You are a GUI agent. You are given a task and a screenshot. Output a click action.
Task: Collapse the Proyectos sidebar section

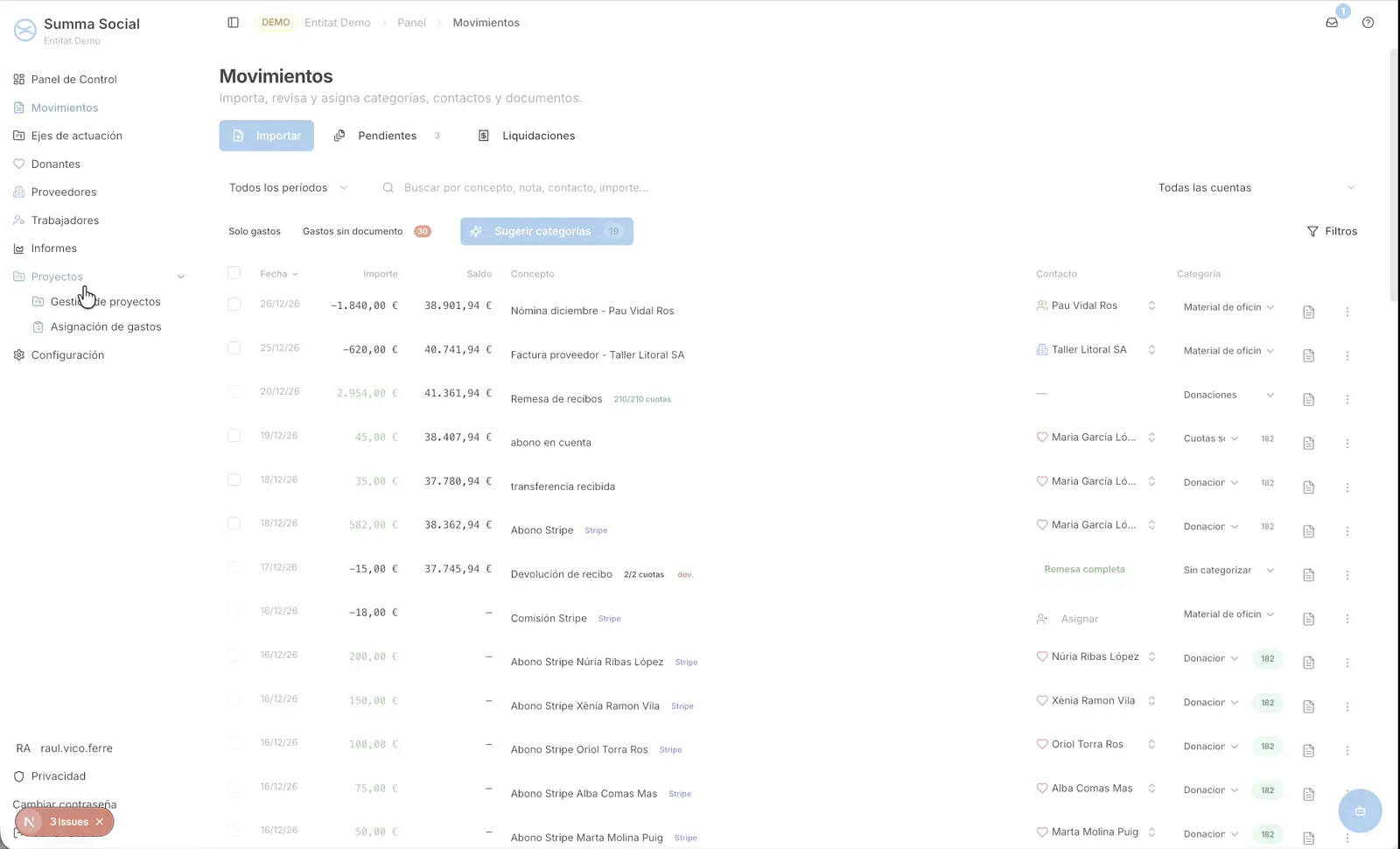pos(181,277)
